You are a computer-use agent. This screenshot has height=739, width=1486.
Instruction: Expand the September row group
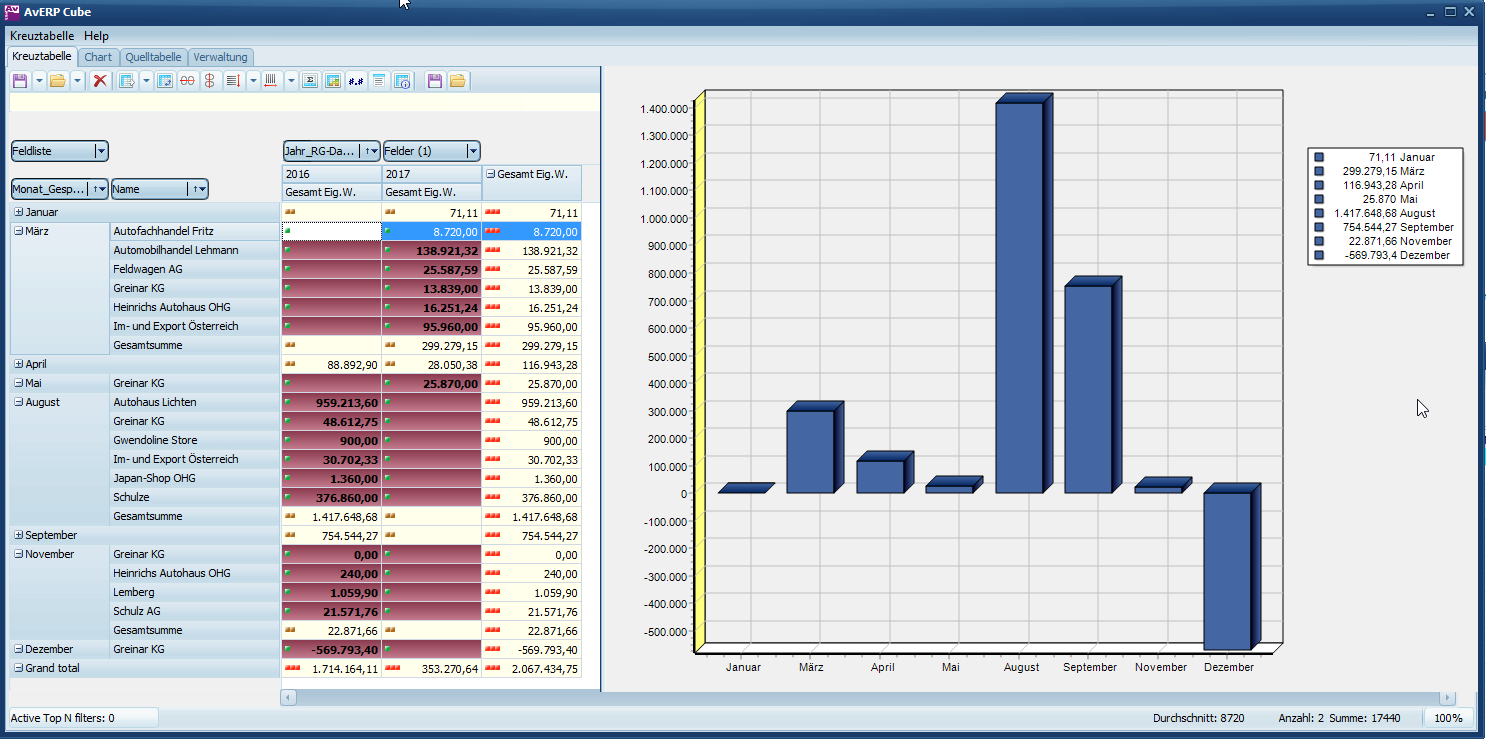tap(19, 536)
